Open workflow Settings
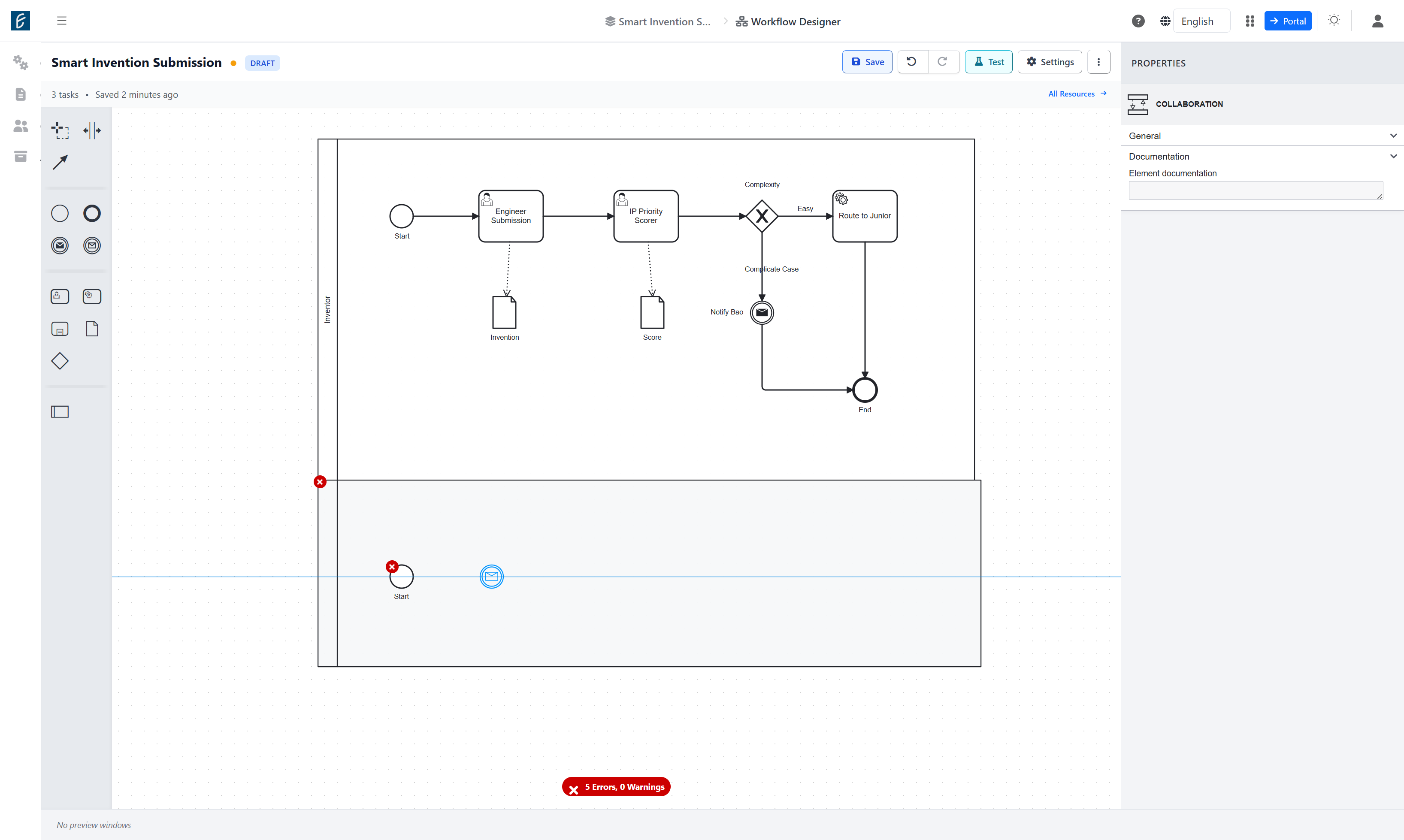Screen dimensions: 1404x840 1050,62
